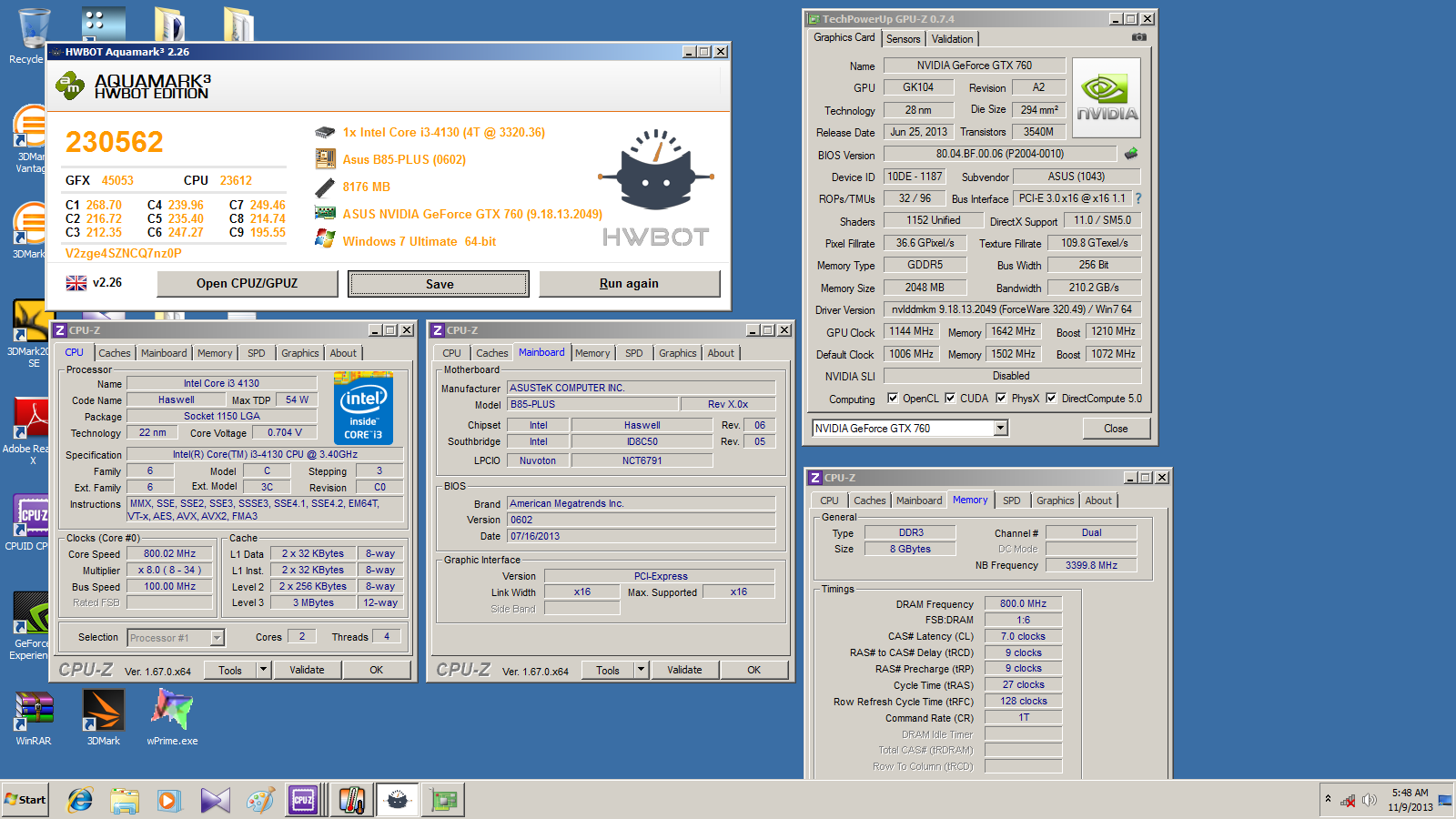Open Windows Media Player from the taskbar
The width and height of the screenshot is (1456, 819).
(169, 800)
